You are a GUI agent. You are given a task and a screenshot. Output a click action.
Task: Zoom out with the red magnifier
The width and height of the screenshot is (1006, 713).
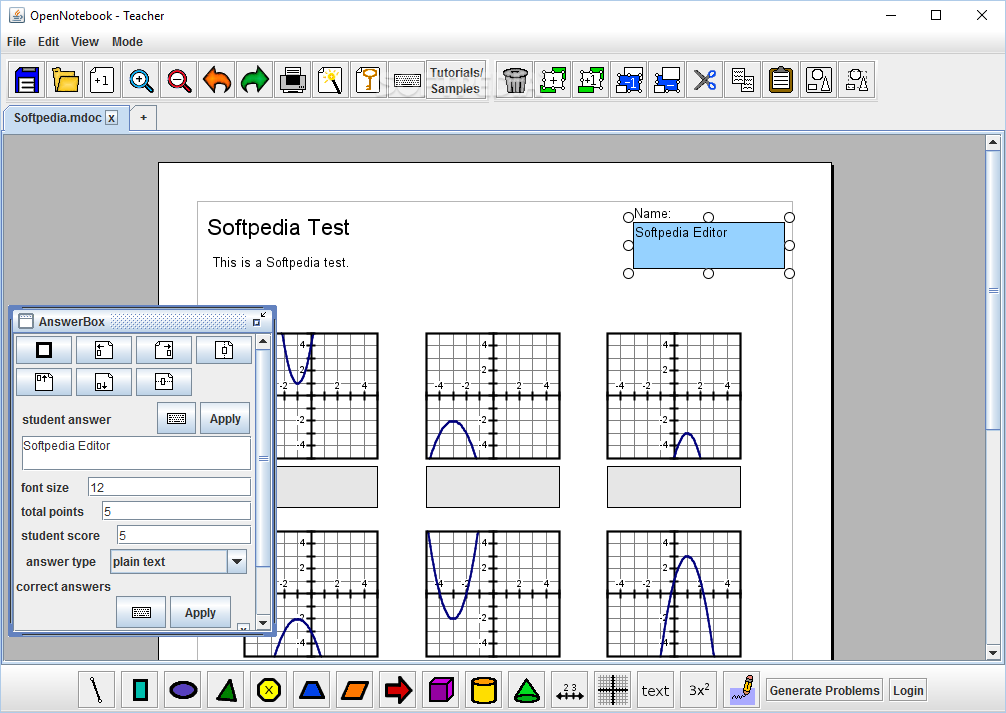[178, 80]
